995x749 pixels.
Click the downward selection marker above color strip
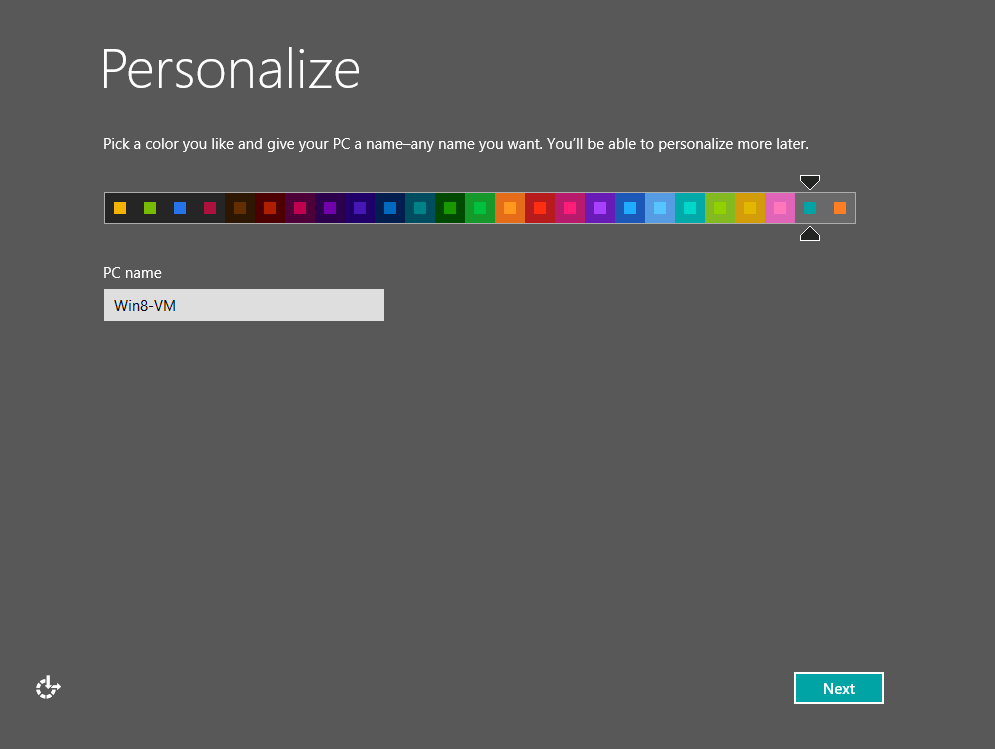(810, 181)
